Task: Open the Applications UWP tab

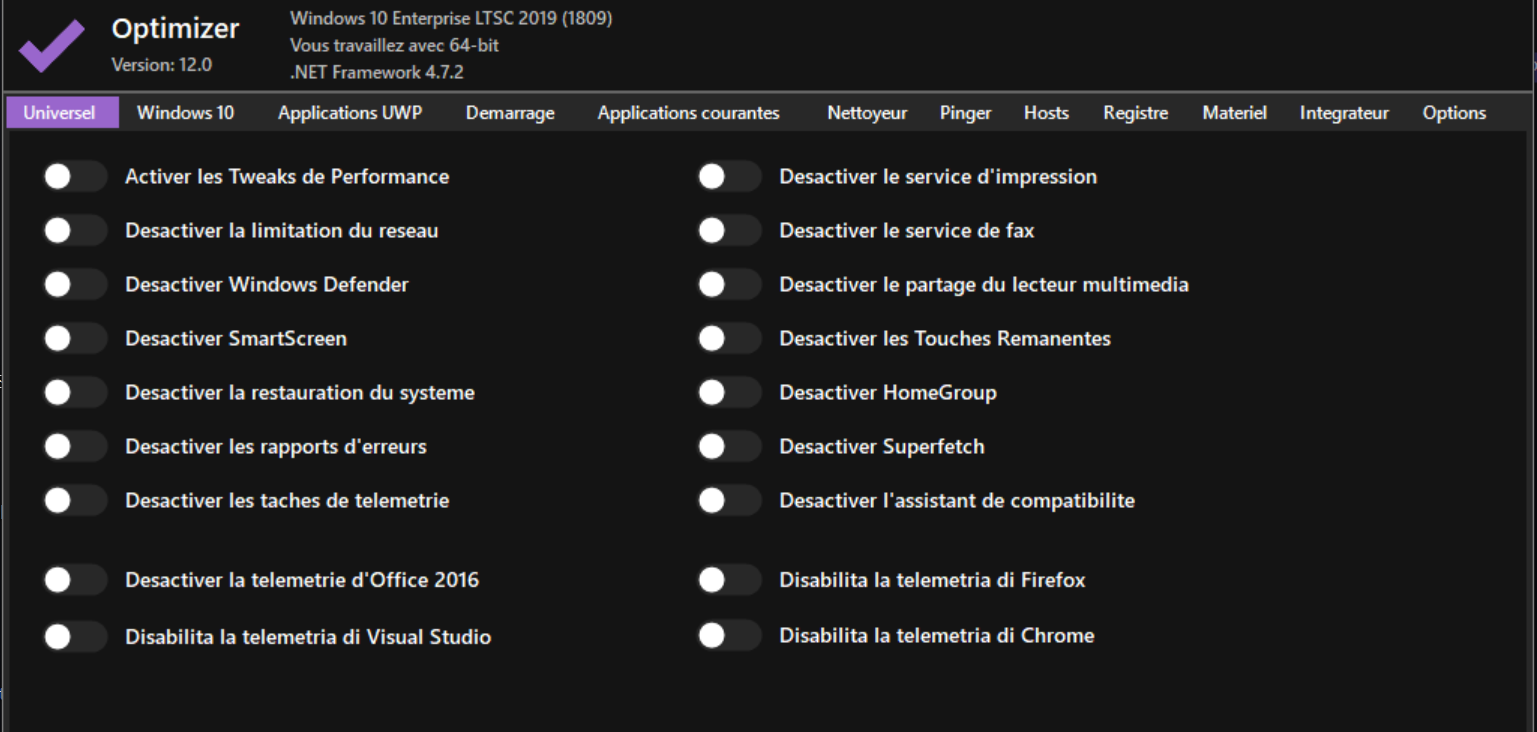Action: 350,113
